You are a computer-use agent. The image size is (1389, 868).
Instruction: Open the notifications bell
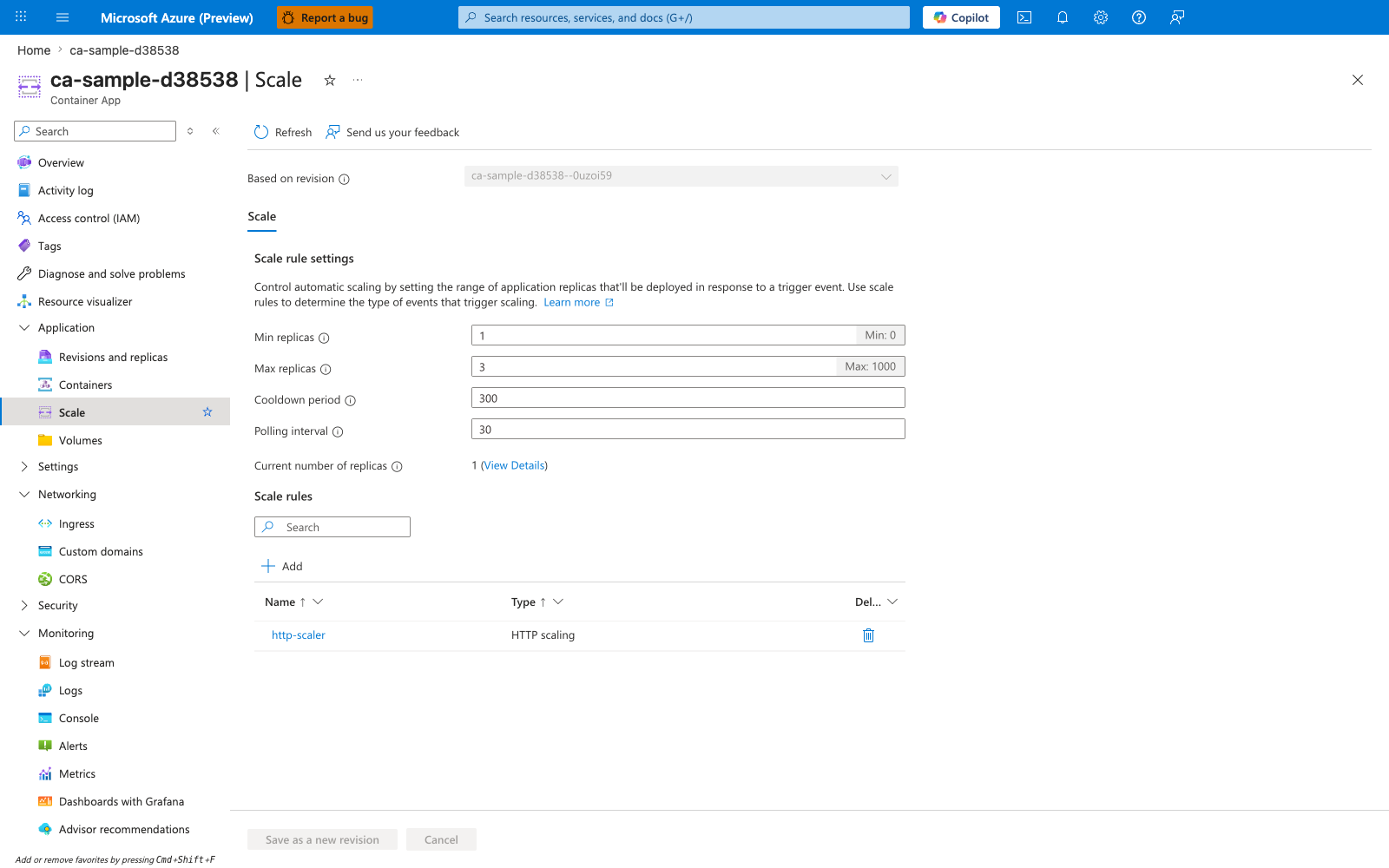(x=1063, y=17)
